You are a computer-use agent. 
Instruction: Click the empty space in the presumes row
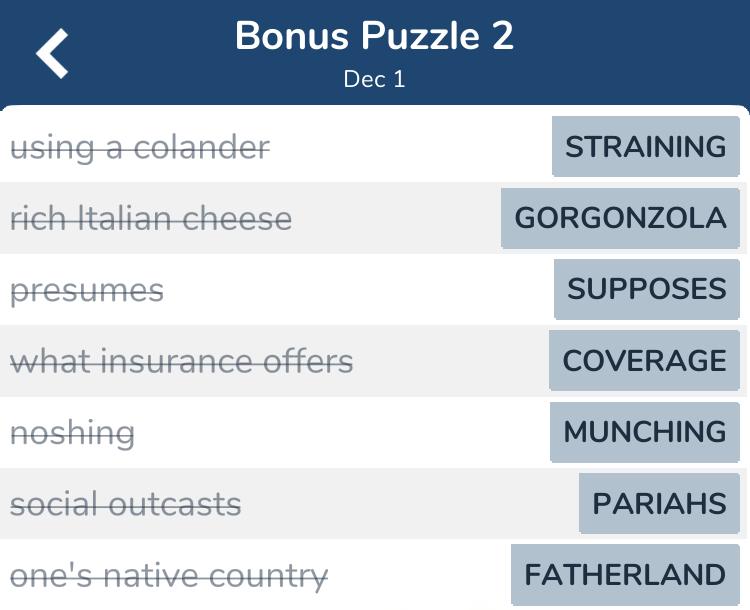coord(359,289)
